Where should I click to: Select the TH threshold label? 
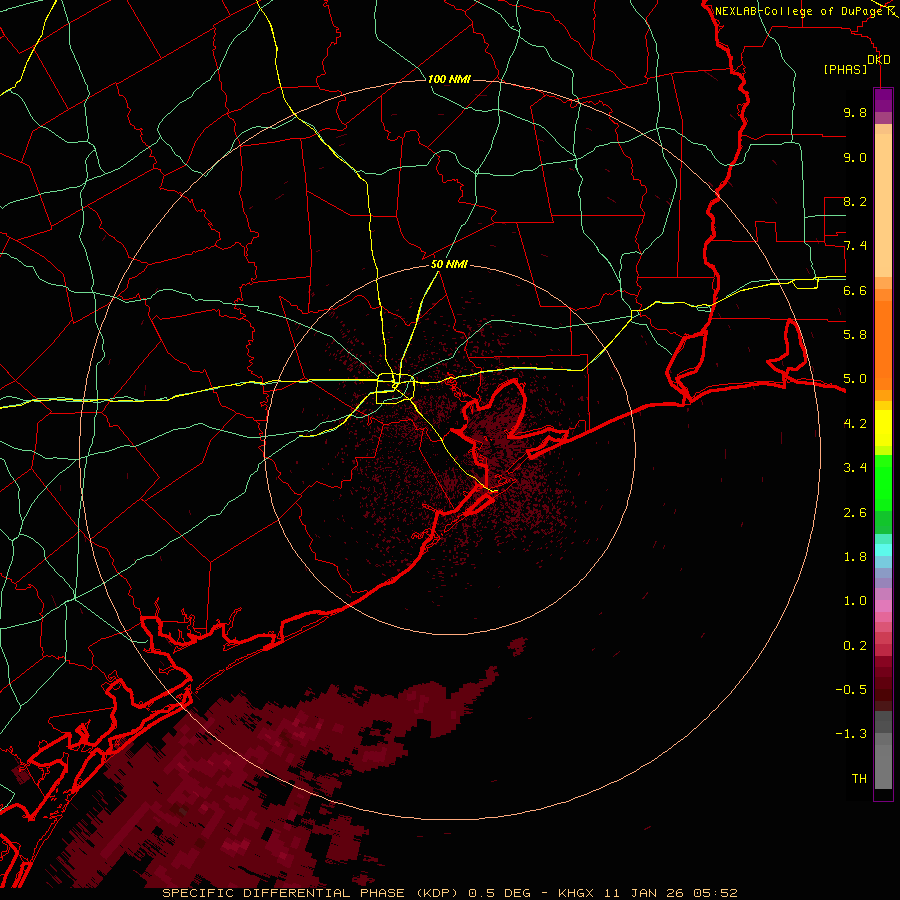[x=859, y=779]
